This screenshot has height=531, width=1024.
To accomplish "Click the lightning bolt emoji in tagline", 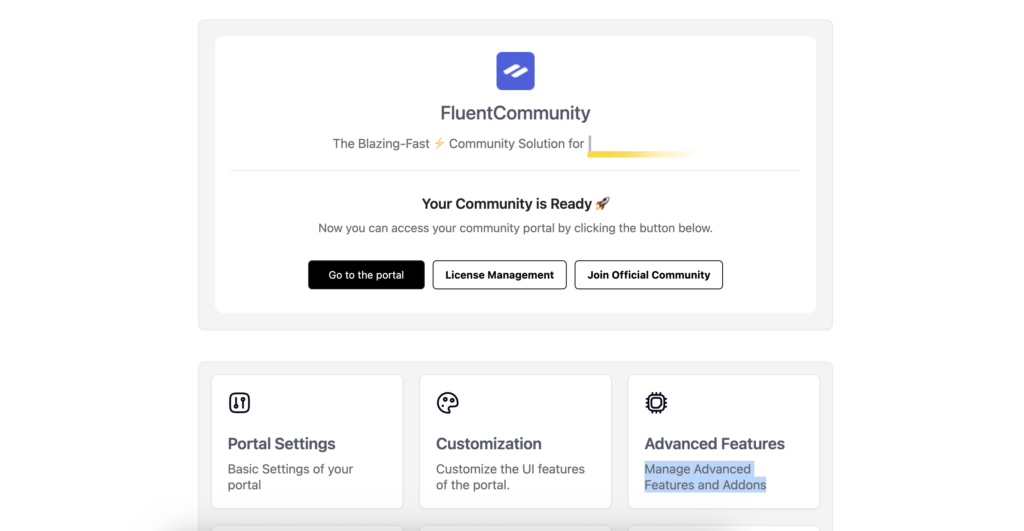I will click(440, 143).
